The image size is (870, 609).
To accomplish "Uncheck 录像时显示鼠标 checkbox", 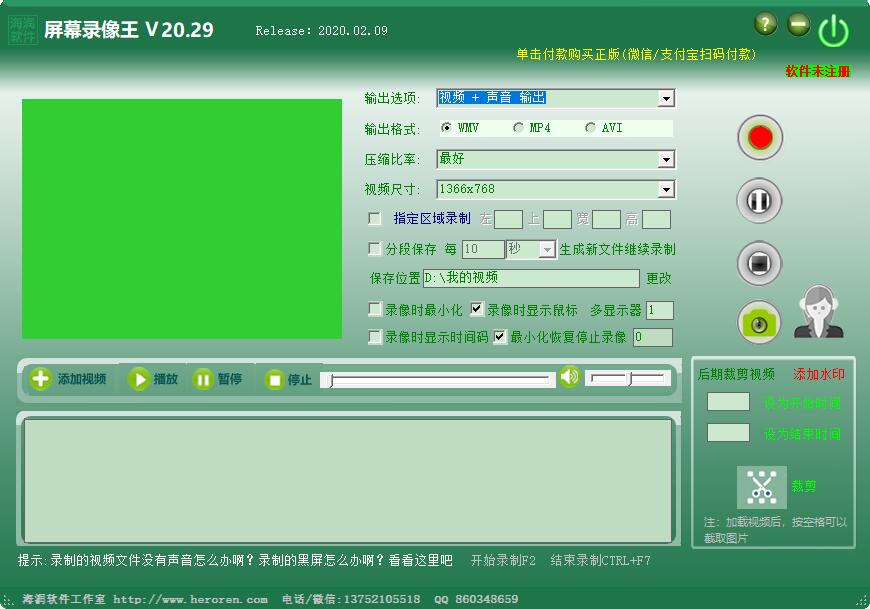I will point(477,309).
